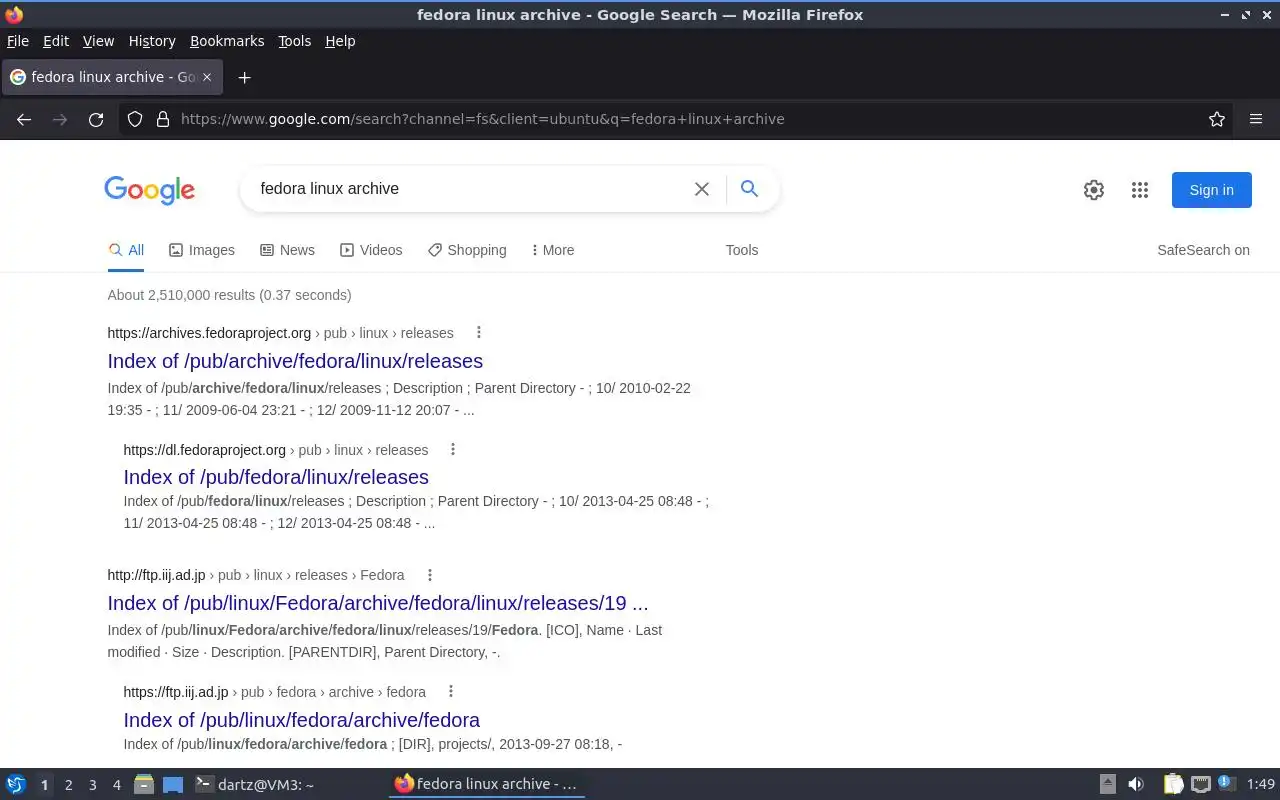
Task: Open the Firefox hamburger application menu
Action: point(1256,119)
